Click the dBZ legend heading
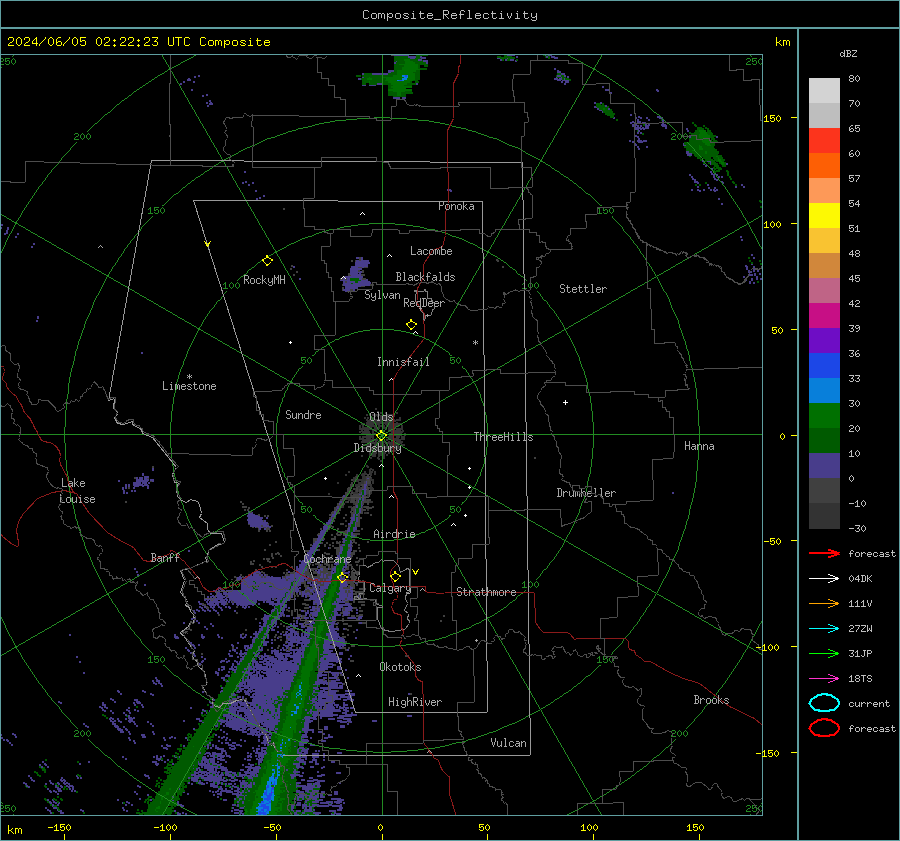 [848, 53]
